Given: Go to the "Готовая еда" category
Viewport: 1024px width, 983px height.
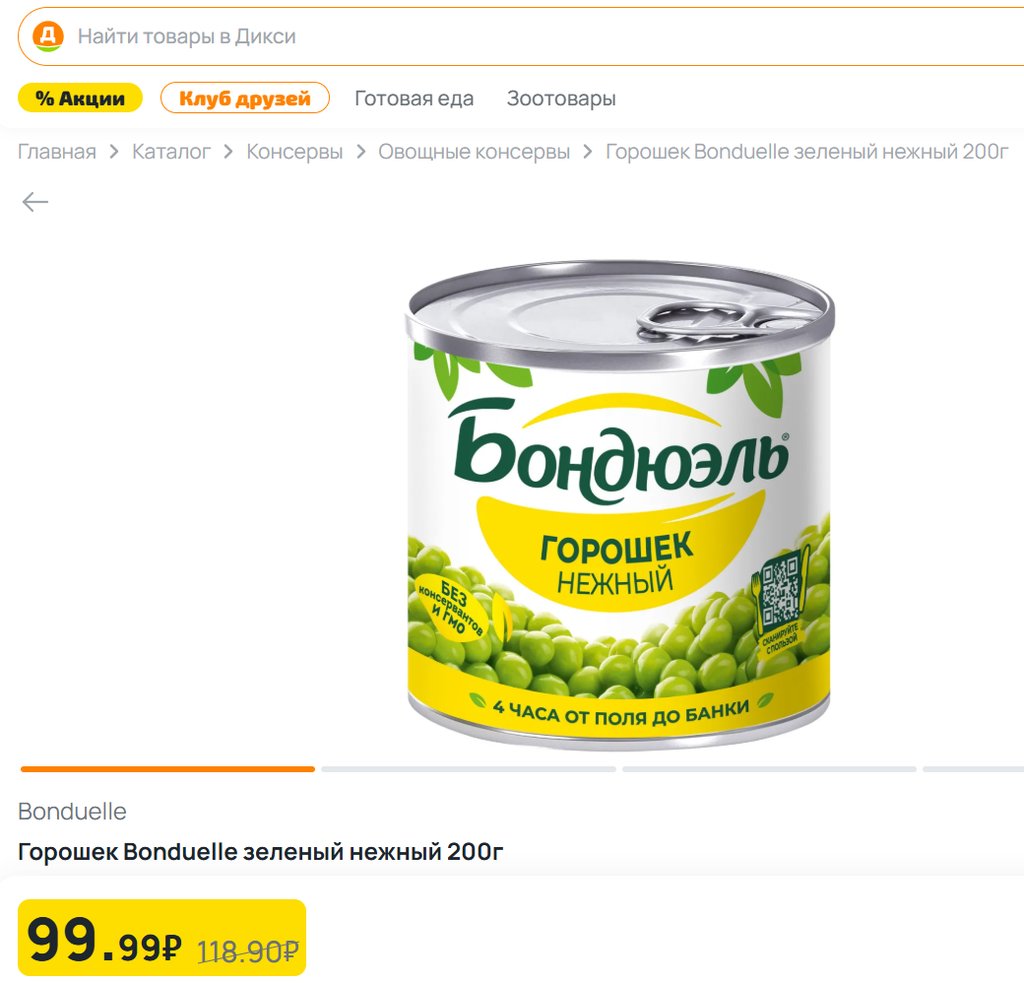Looking at the screenshot, I should 414,99.
